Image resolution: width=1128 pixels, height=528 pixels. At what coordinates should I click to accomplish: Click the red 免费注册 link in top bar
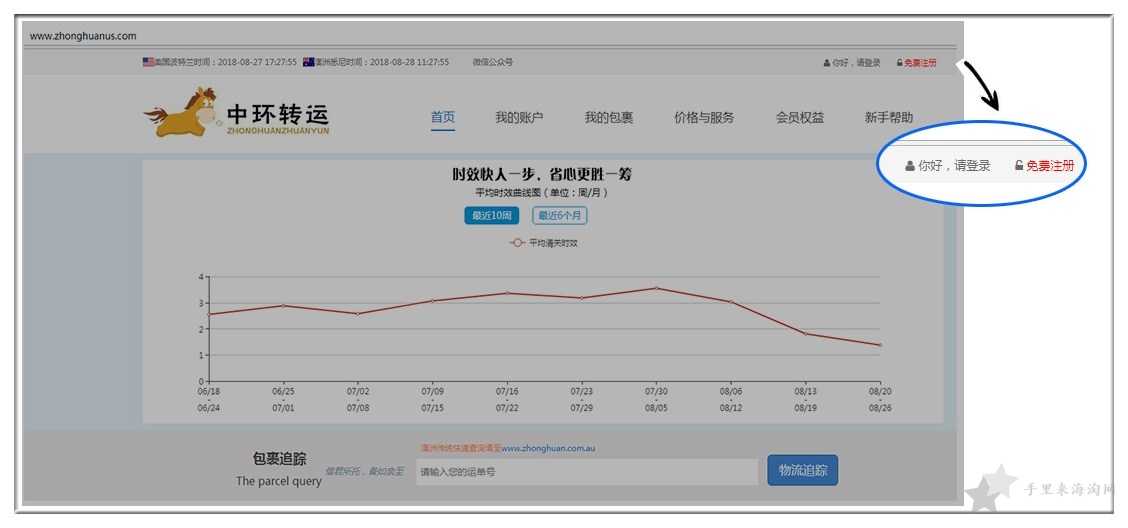[x=920, y=63]
